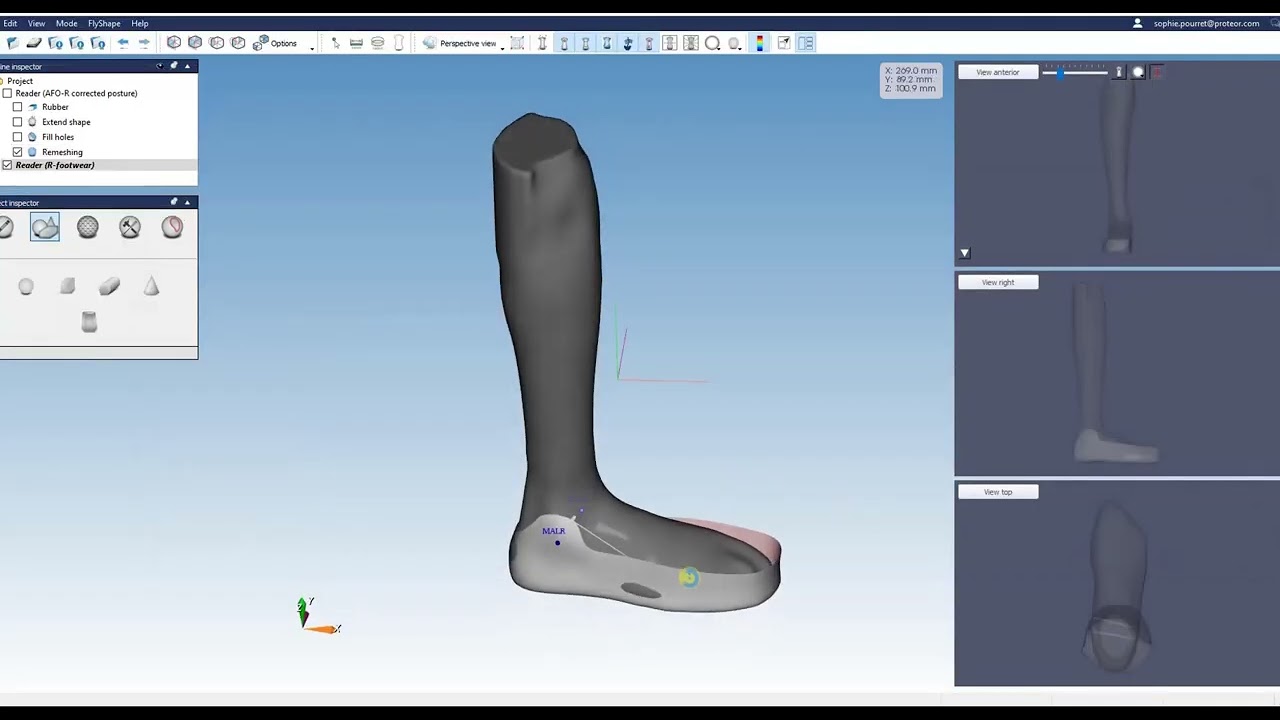Open the hammer and tools category
Image resolution: width=1280 pixels, height=720 pixels.
pos(130,227)
